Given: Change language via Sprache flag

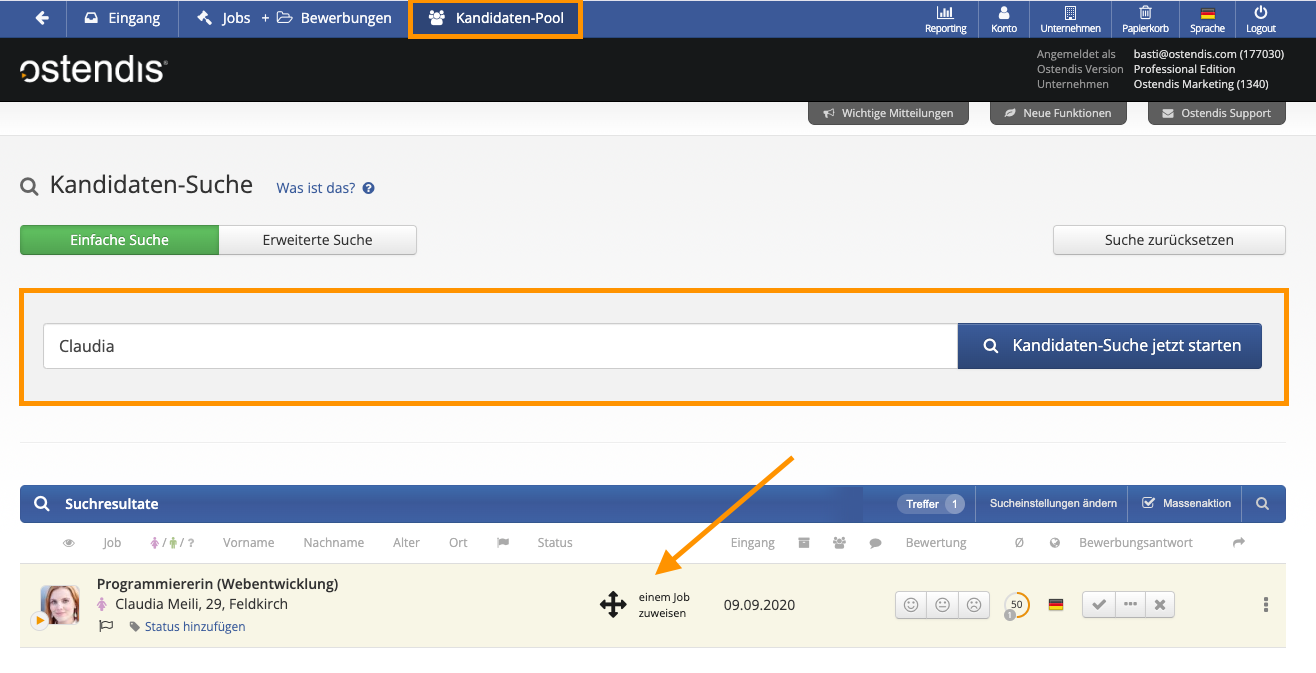Looking at the screenshot, I should coord(1207,19).
